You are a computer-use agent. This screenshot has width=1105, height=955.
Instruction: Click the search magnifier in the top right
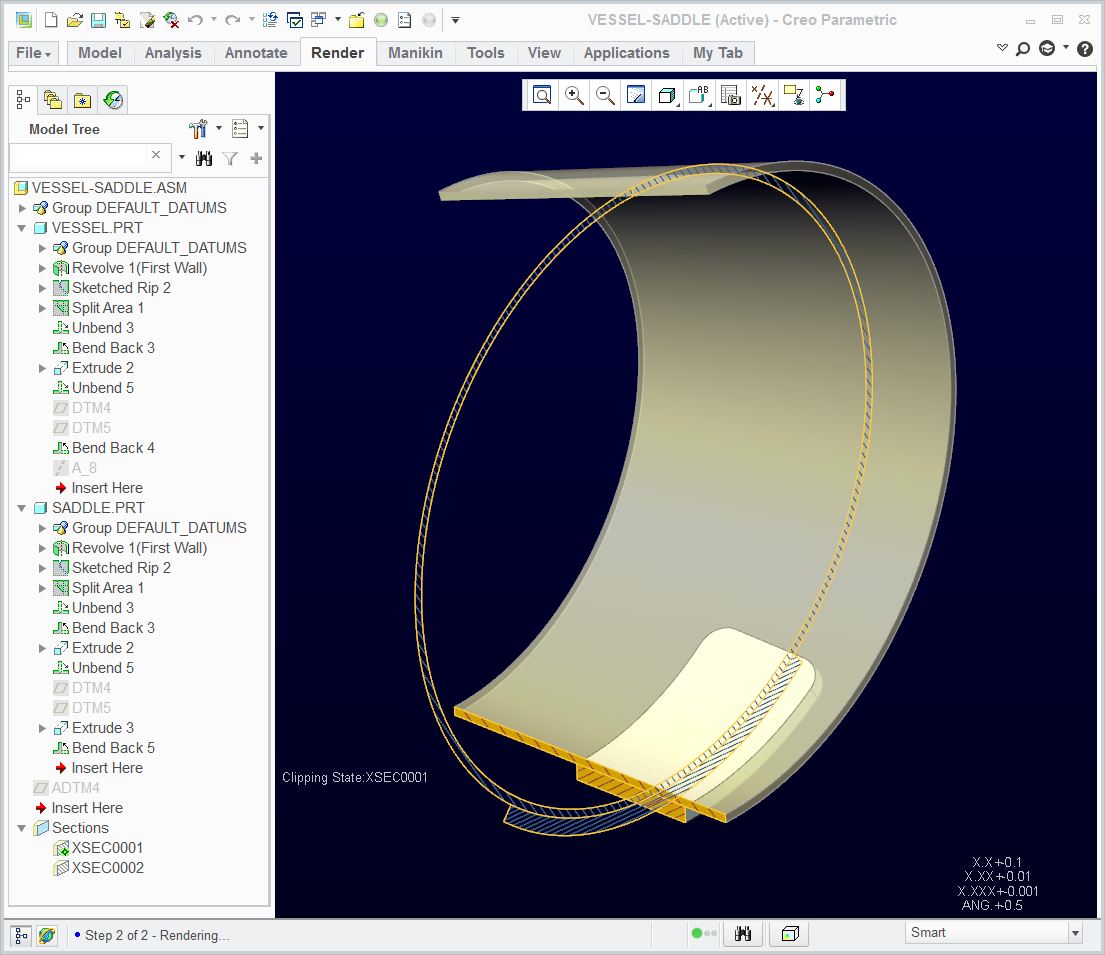(x=1023, y=49)
